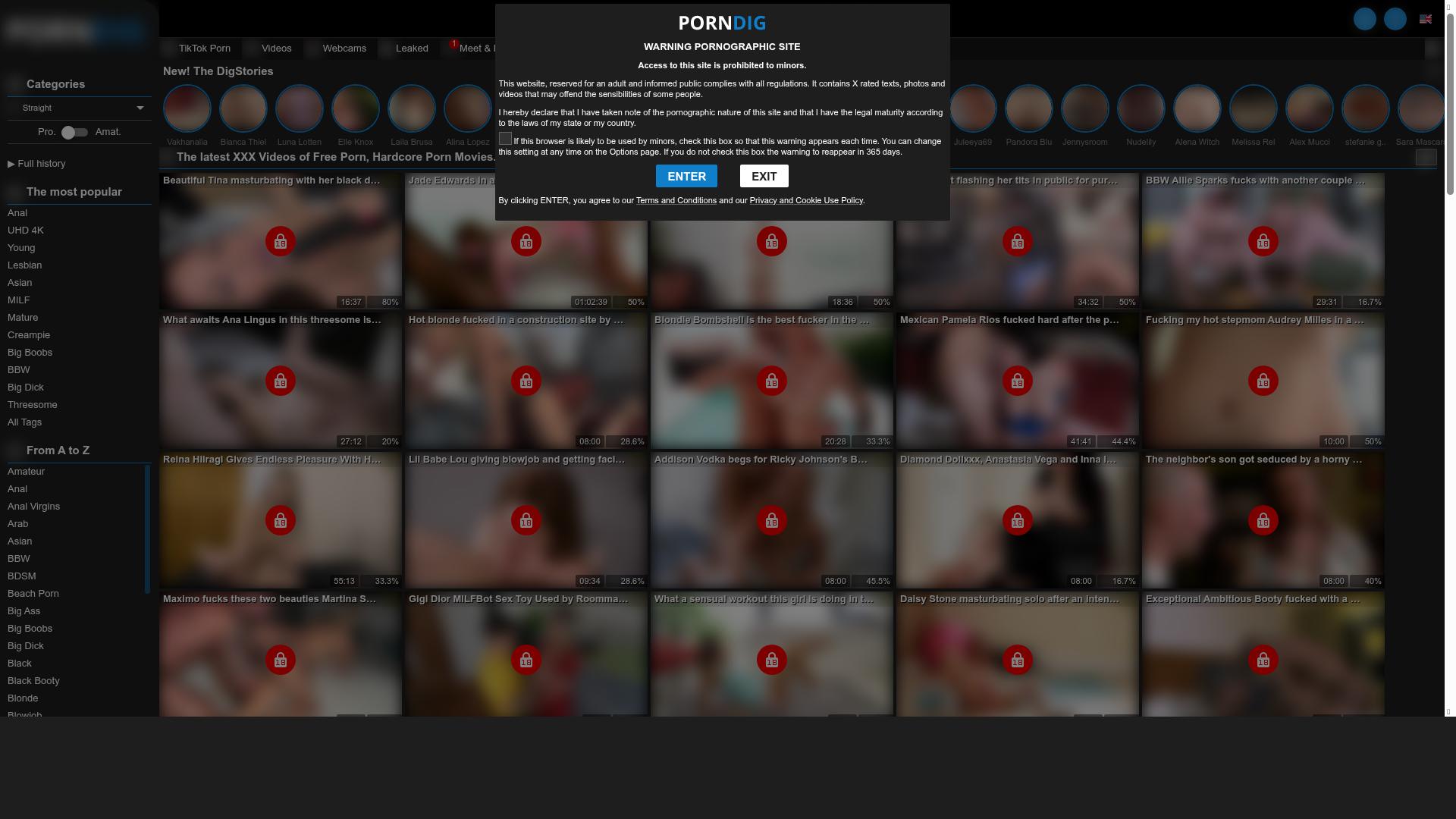Open the Pandora Blu story avatar
This screenshot has height=819, width=1456.
tap(1028, 108)
